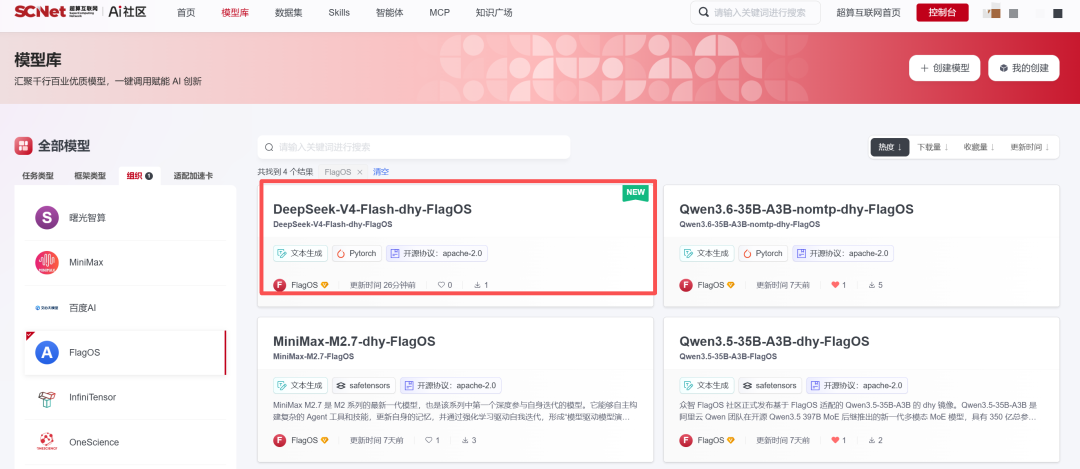Sort models by 热度
The width and height of the screenshot is (1080, 469).
tap(889, 147)
